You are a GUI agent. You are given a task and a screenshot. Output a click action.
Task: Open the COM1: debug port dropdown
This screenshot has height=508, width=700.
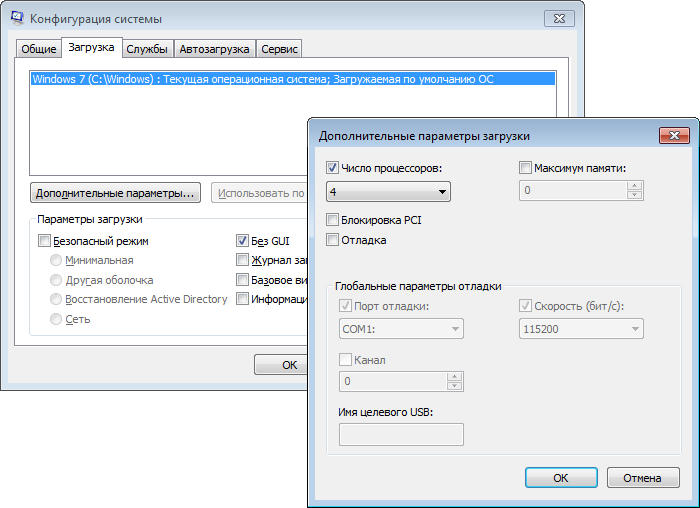pos(401,329)
